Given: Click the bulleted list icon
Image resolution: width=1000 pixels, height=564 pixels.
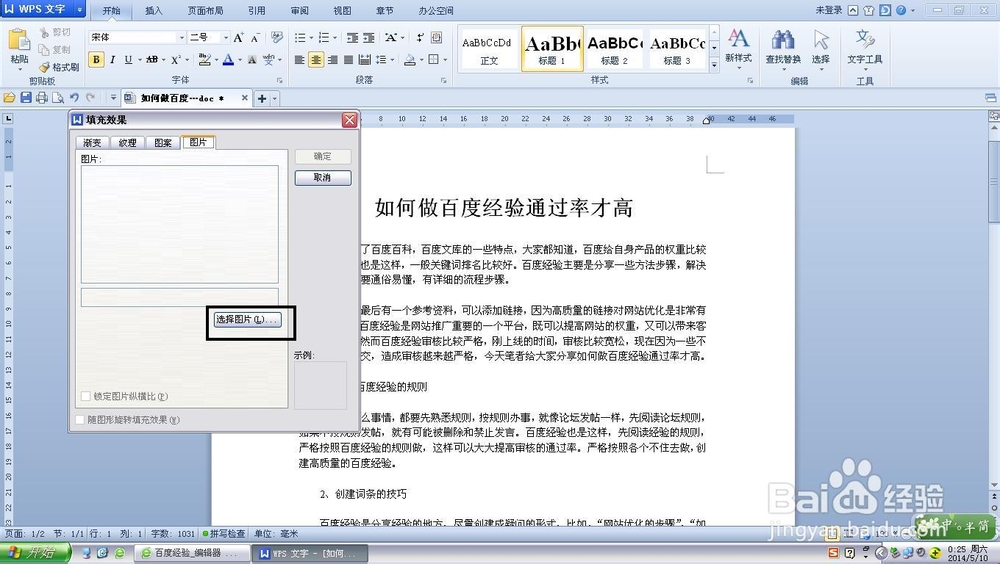Looking at the screenshot, I should coord(299,38).
